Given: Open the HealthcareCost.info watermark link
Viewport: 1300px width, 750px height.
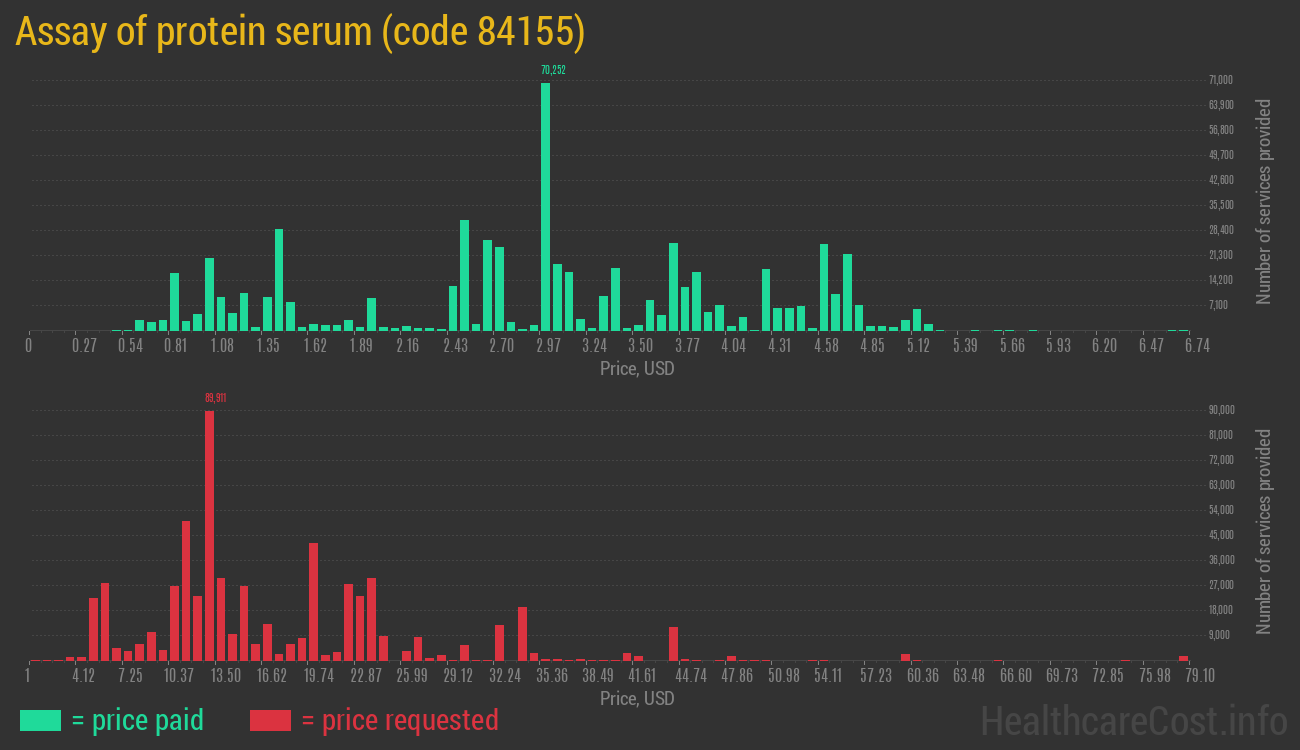Looking at the screenshot, I should coord(1133,720).
